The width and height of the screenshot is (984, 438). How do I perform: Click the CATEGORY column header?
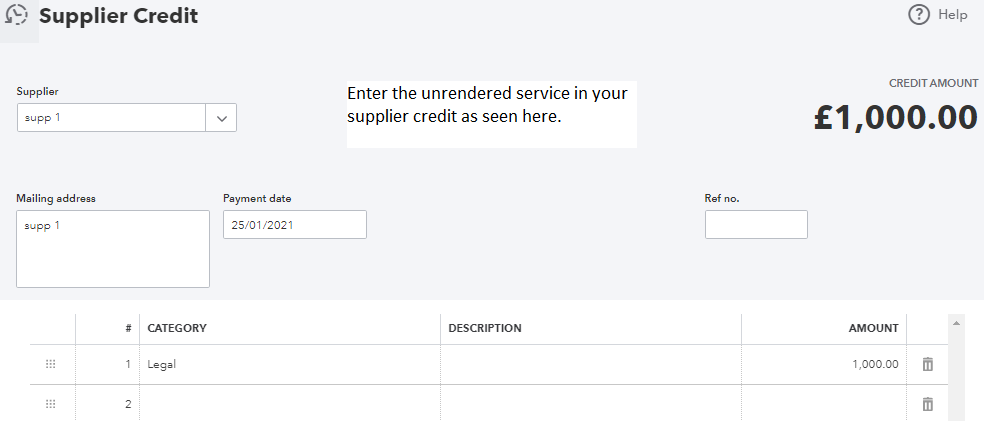177,328
